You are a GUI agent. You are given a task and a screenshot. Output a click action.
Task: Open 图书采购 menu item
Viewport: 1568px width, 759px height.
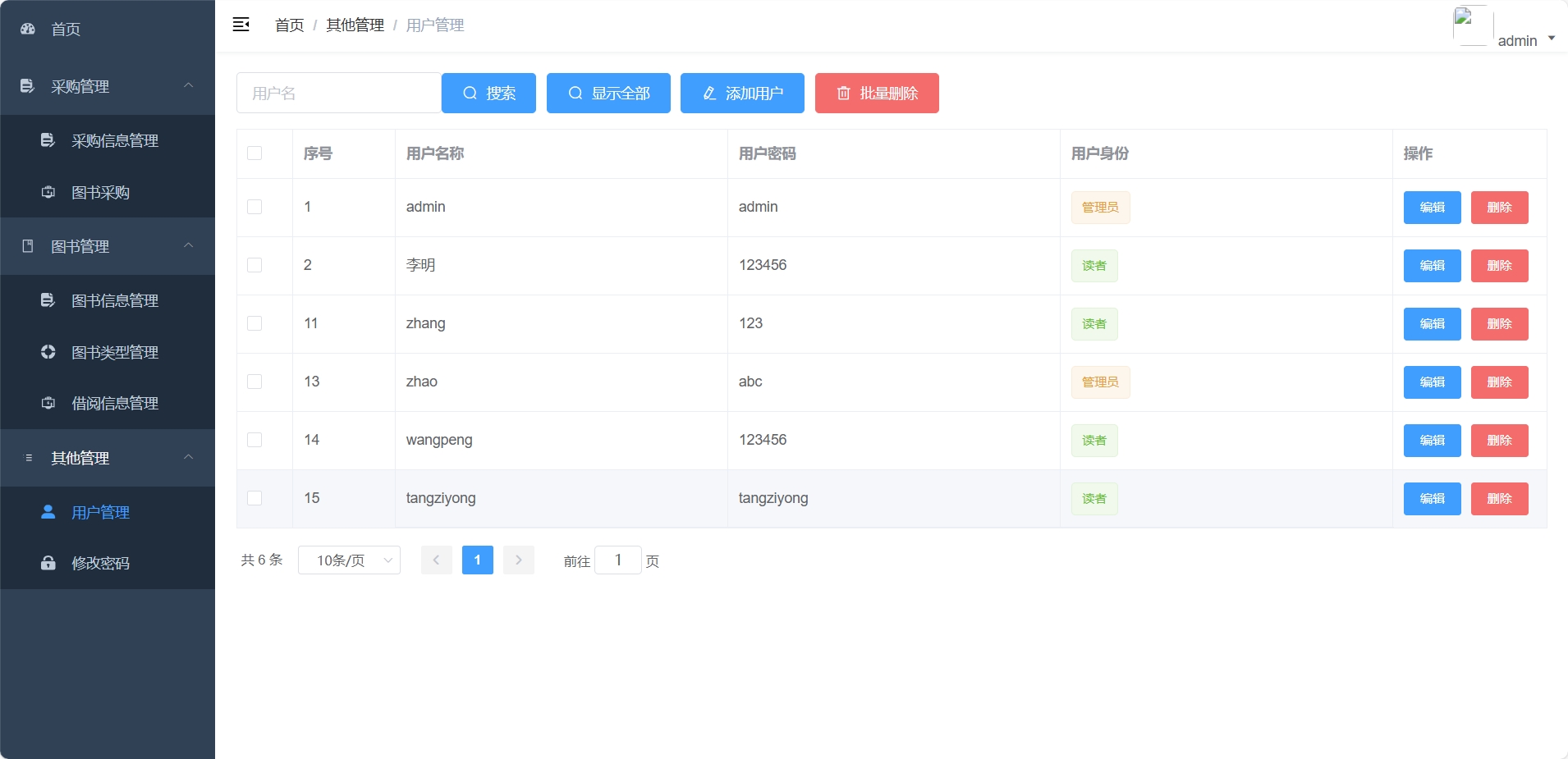pyautogui.click(x=108, y=192)
